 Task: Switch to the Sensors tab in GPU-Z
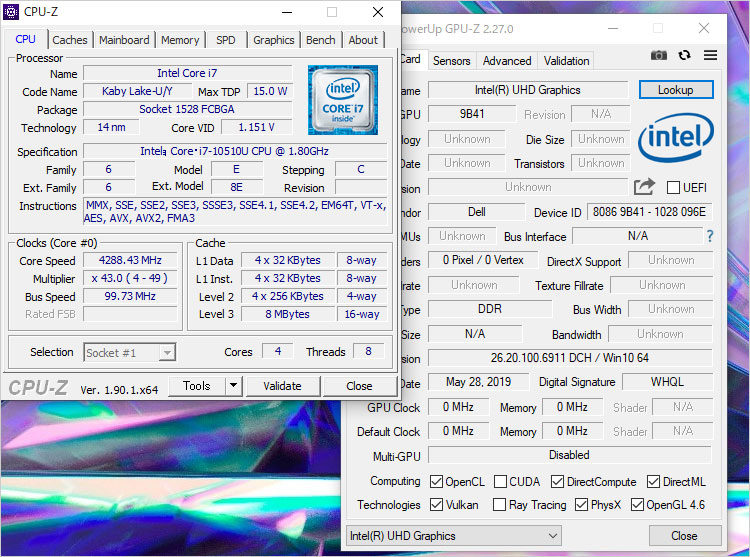coord(452,61)
